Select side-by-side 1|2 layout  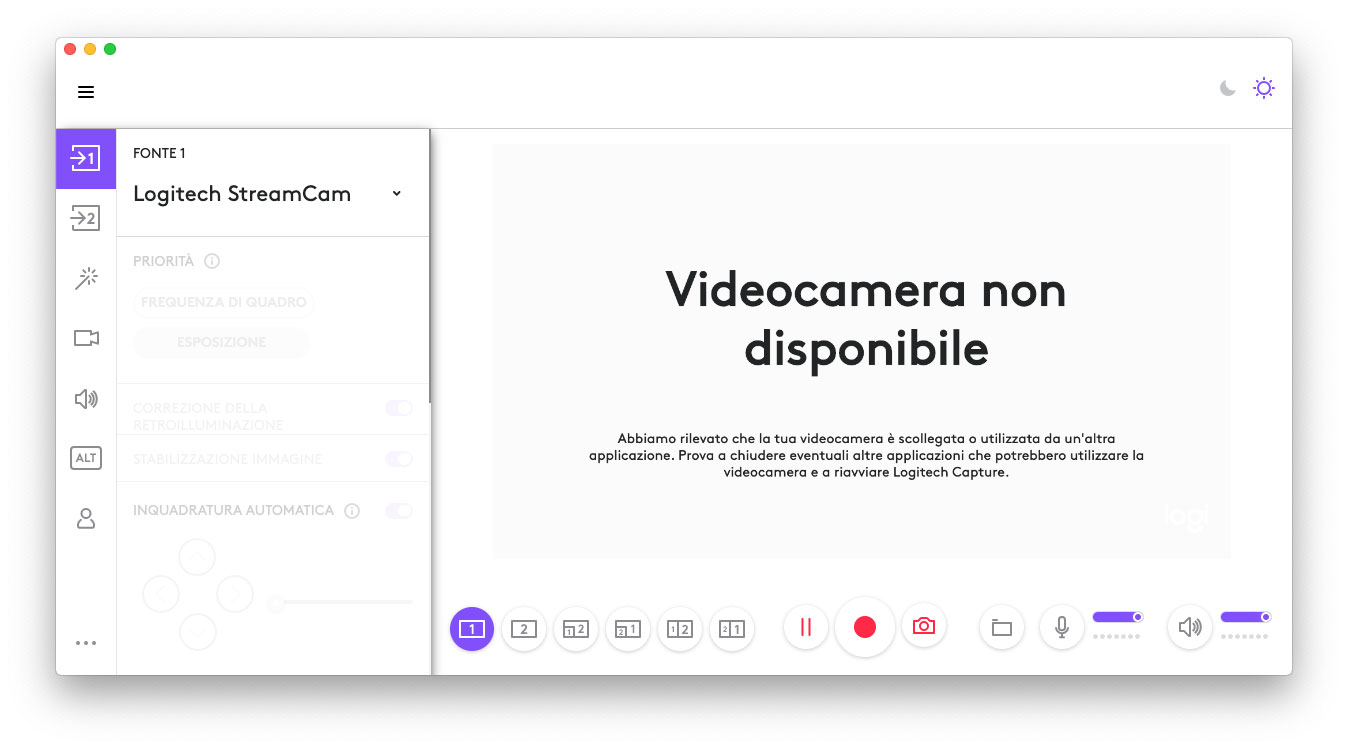680,629
